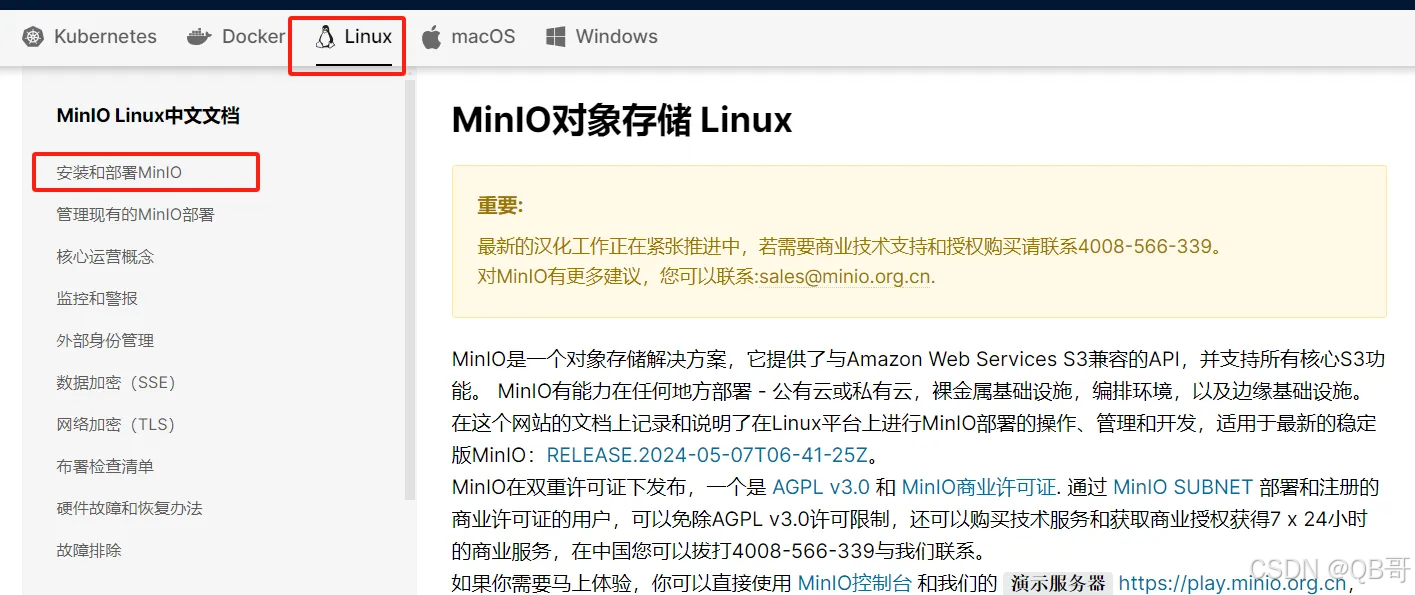Open the Docker platform tab
The width and height of the screenshot is (1415, 595).
pyautogui.click(x=253, y=37)
